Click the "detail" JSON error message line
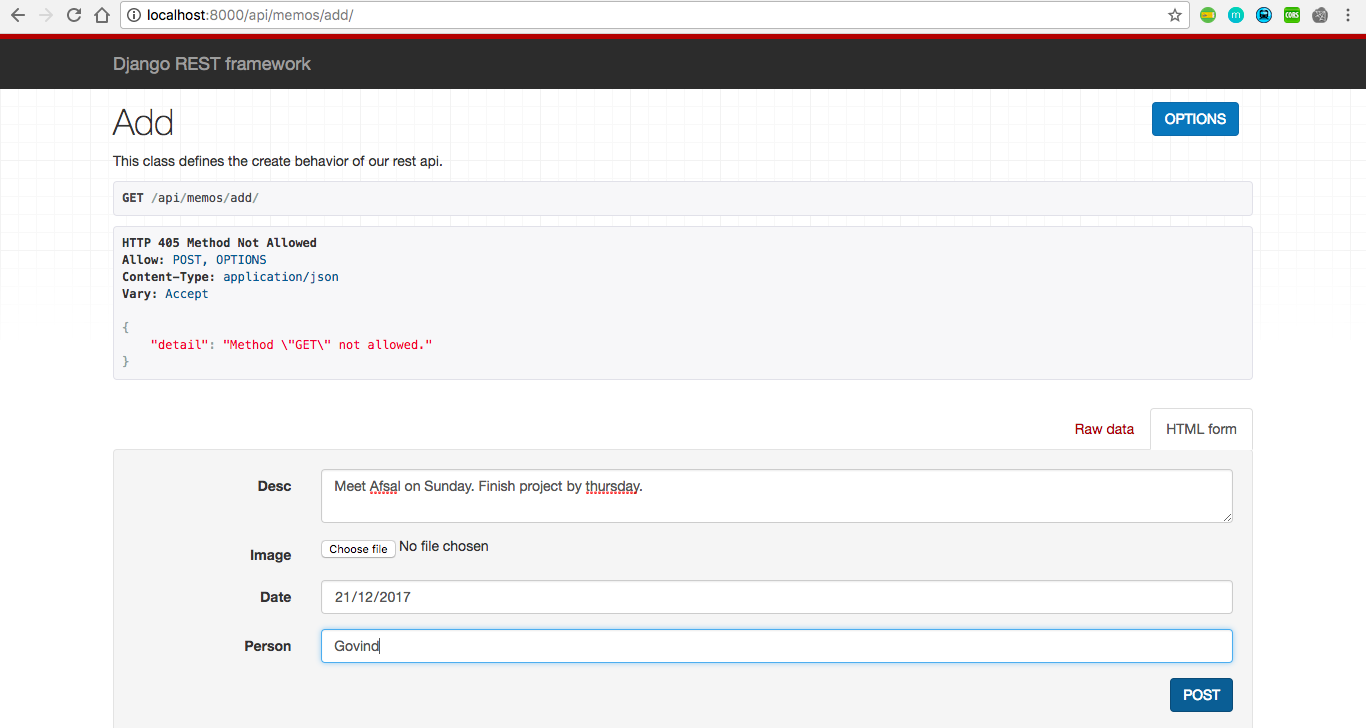1366x728 pixels. pos(291,344)
